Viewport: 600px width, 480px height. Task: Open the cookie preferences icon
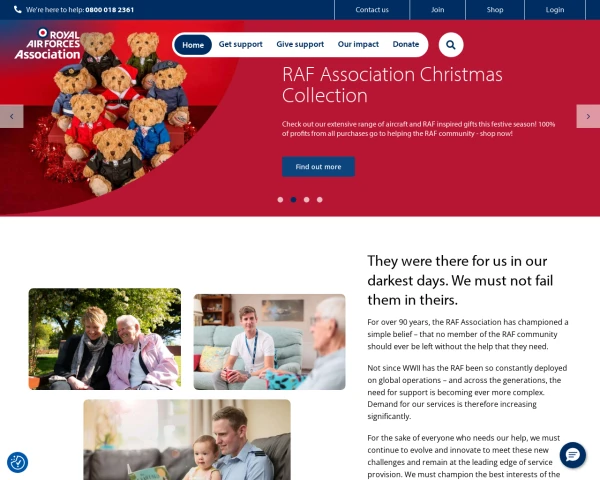pyautogui.click(x=18, y=462)
